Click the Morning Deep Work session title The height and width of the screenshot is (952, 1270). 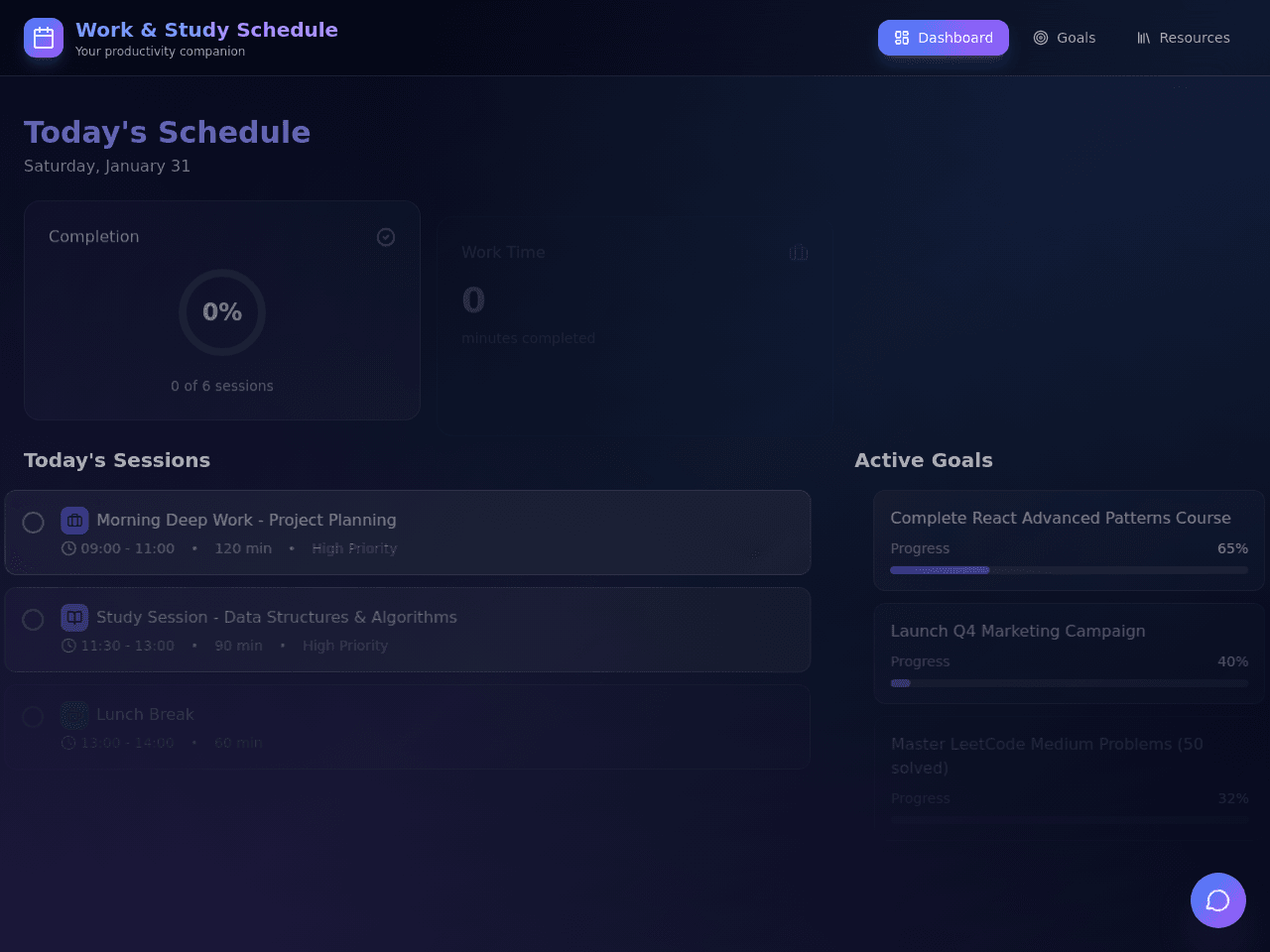click(x=246, y=520)
